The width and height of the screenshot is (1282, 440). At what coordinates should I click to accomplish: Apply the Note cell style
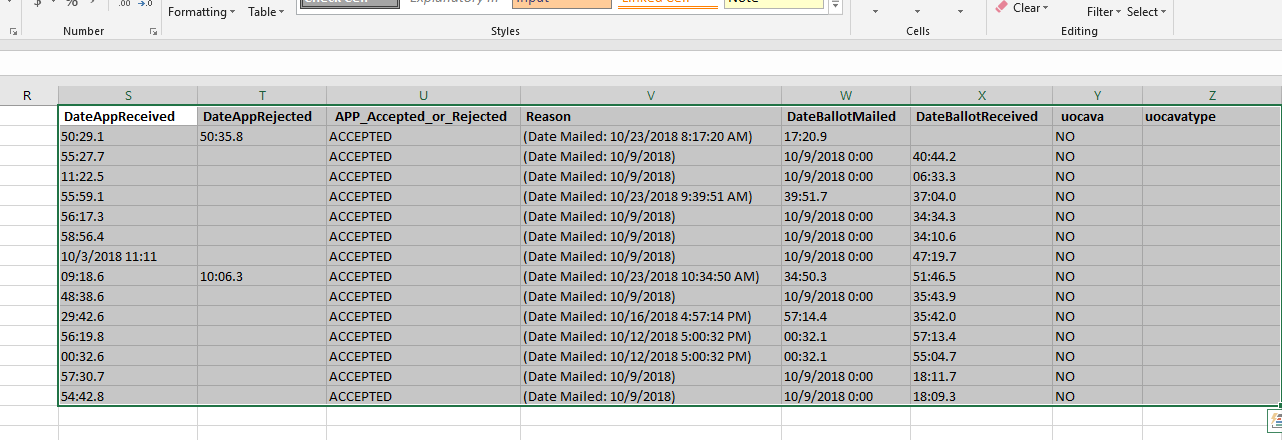tap(772, 3)
